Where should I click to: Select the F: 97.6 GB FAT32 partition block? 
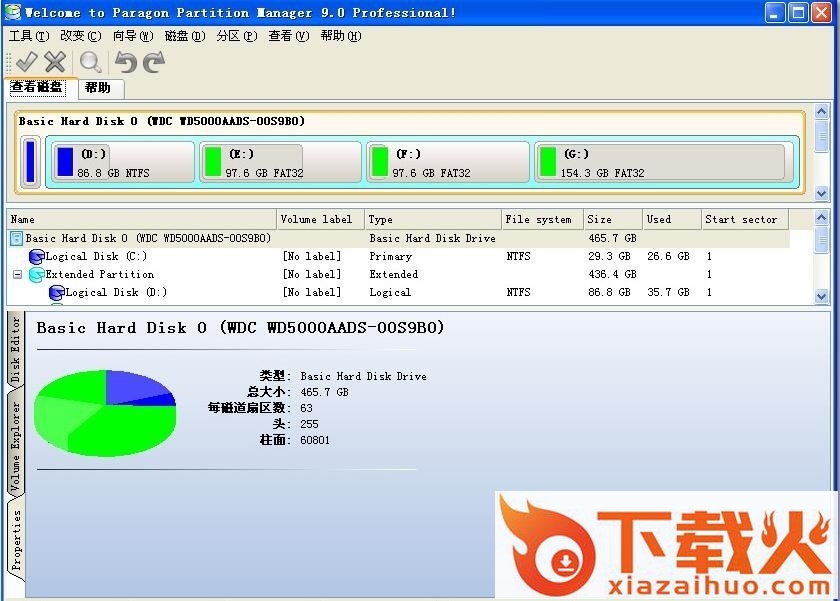pos(448,162)
